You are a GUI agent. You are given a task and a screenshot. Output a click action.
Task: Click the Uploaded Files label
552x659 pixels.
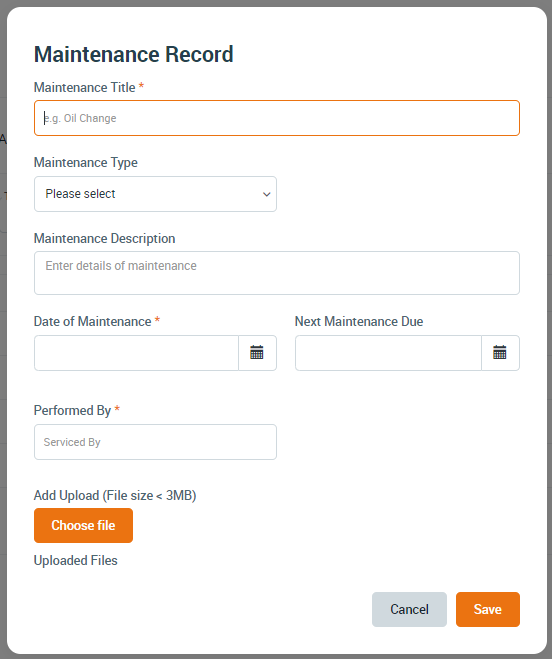point(76,561)
